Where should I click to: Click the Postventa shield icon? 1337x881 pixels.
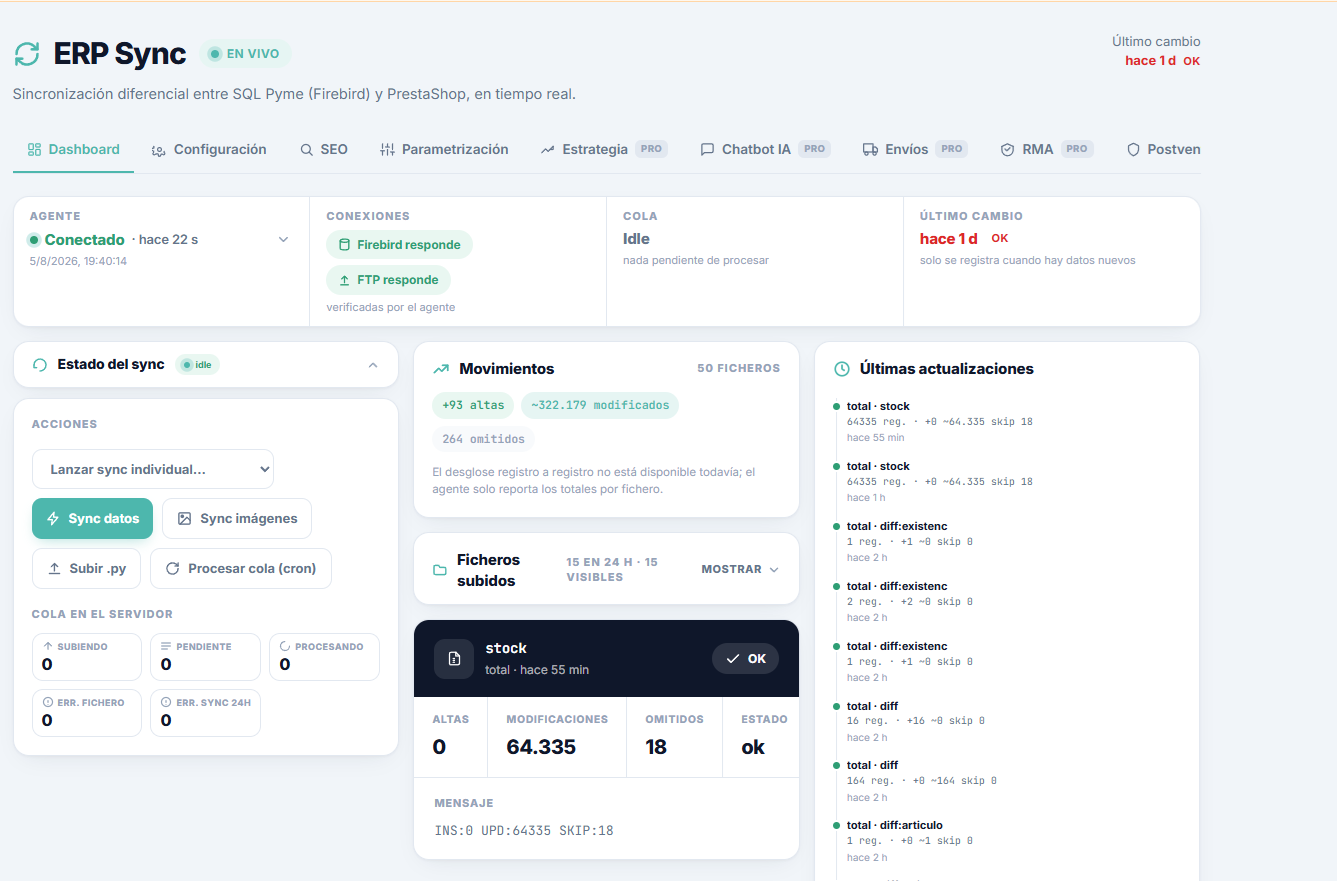(1133, 150)
